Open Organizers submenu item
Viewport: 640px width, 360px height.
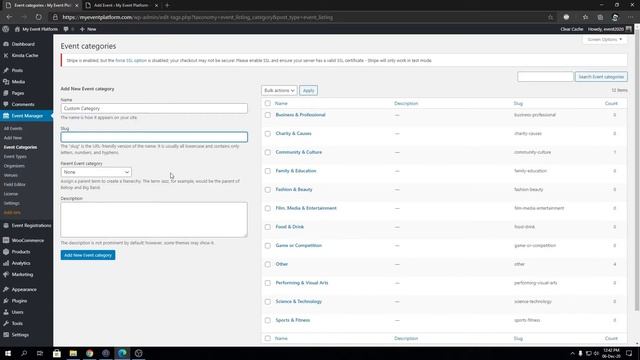click(x=14, y=166)
